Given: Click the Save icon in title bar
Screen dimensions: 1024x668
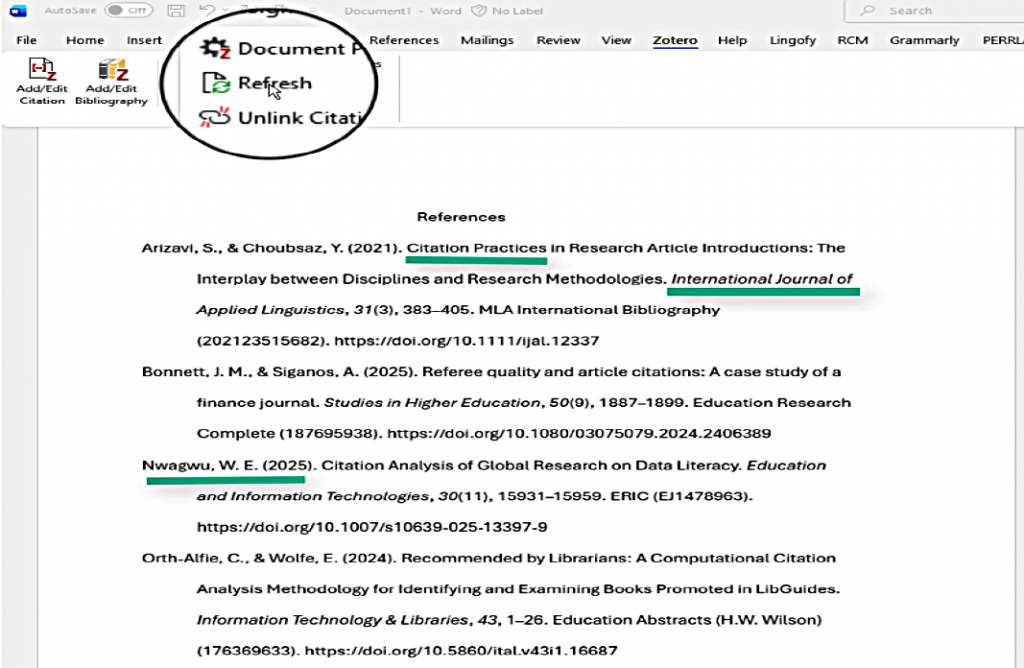Looking at the screenshot, I should [x=176, y=11].
